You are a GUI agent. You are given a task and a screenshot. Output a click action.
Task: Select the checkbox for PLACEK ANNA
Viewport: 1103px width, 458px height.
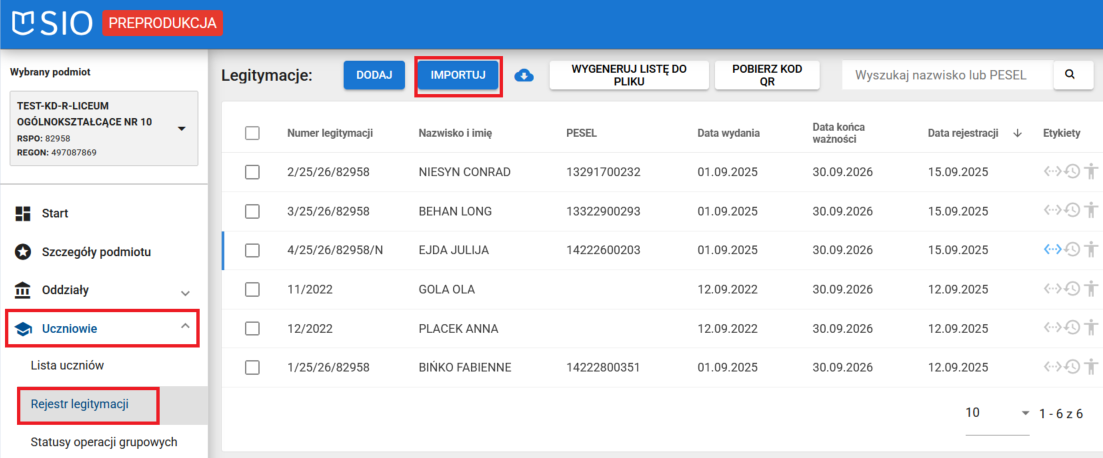pos(252,328)
